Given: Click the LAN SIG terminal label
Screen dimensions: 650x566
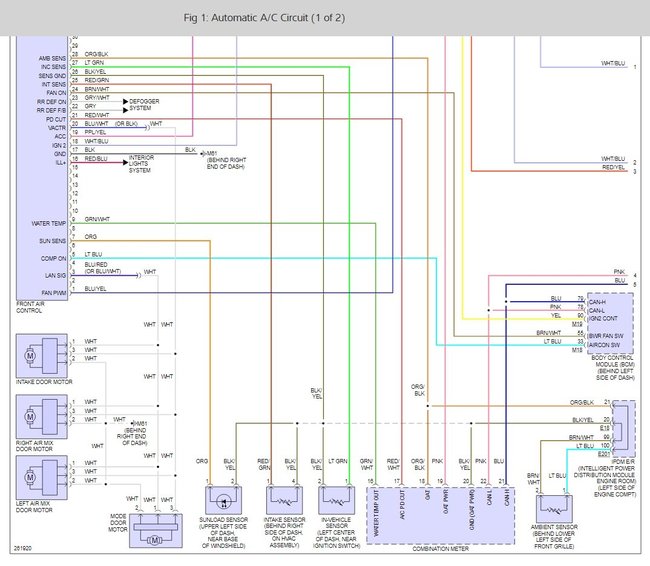Looking at the screenshot, I should tap(56, 276).
